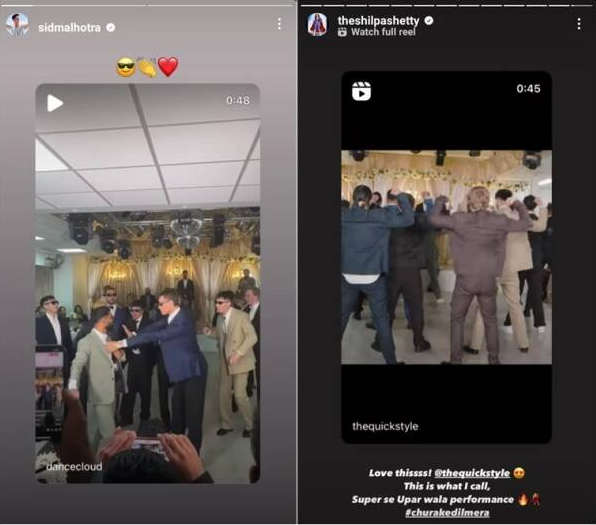596x525 pixels.
Task: Tap the small reel icon beside Watch full reel
Action: click(x=342, y=32)
